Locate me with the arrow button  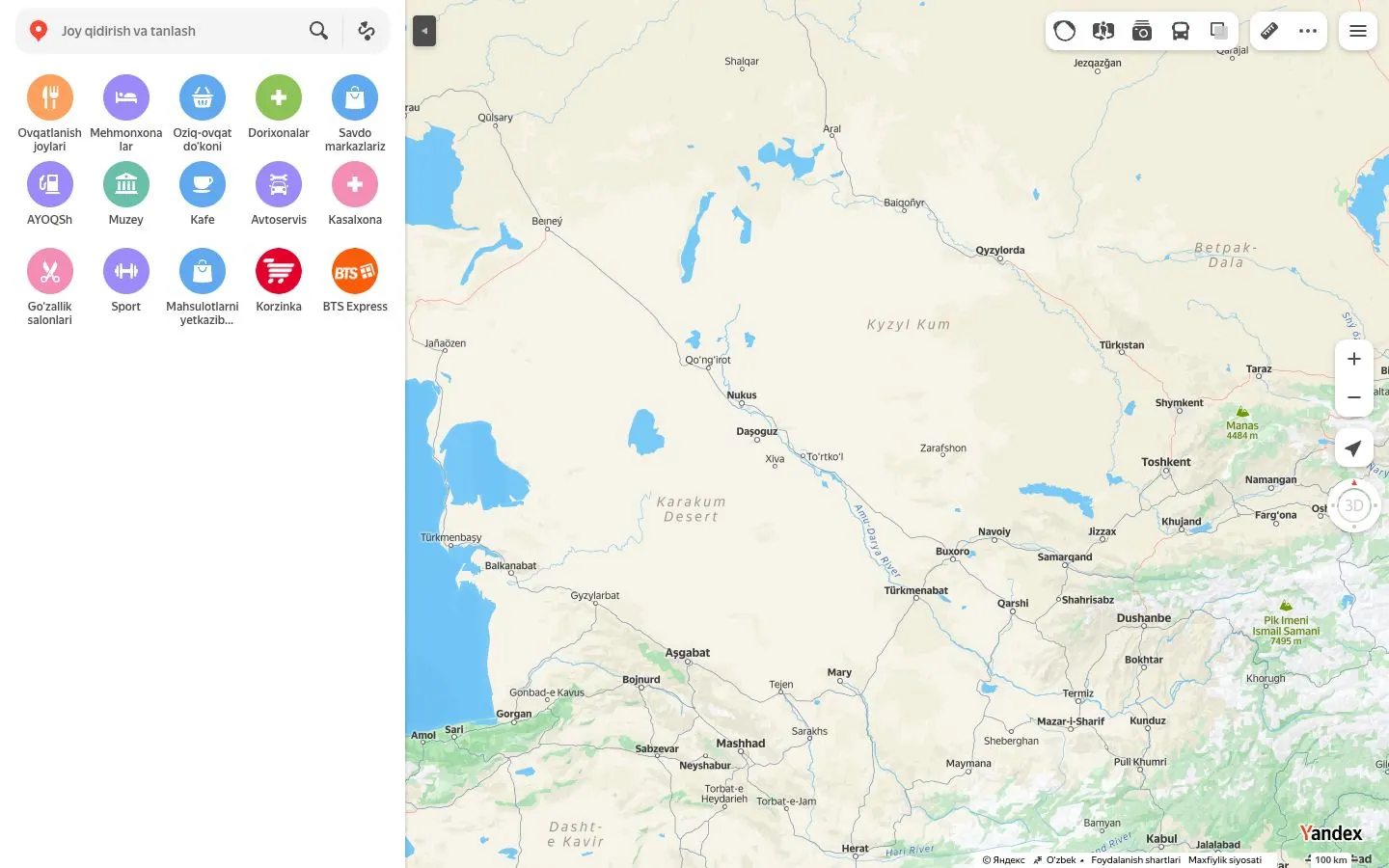point(1354,448)
